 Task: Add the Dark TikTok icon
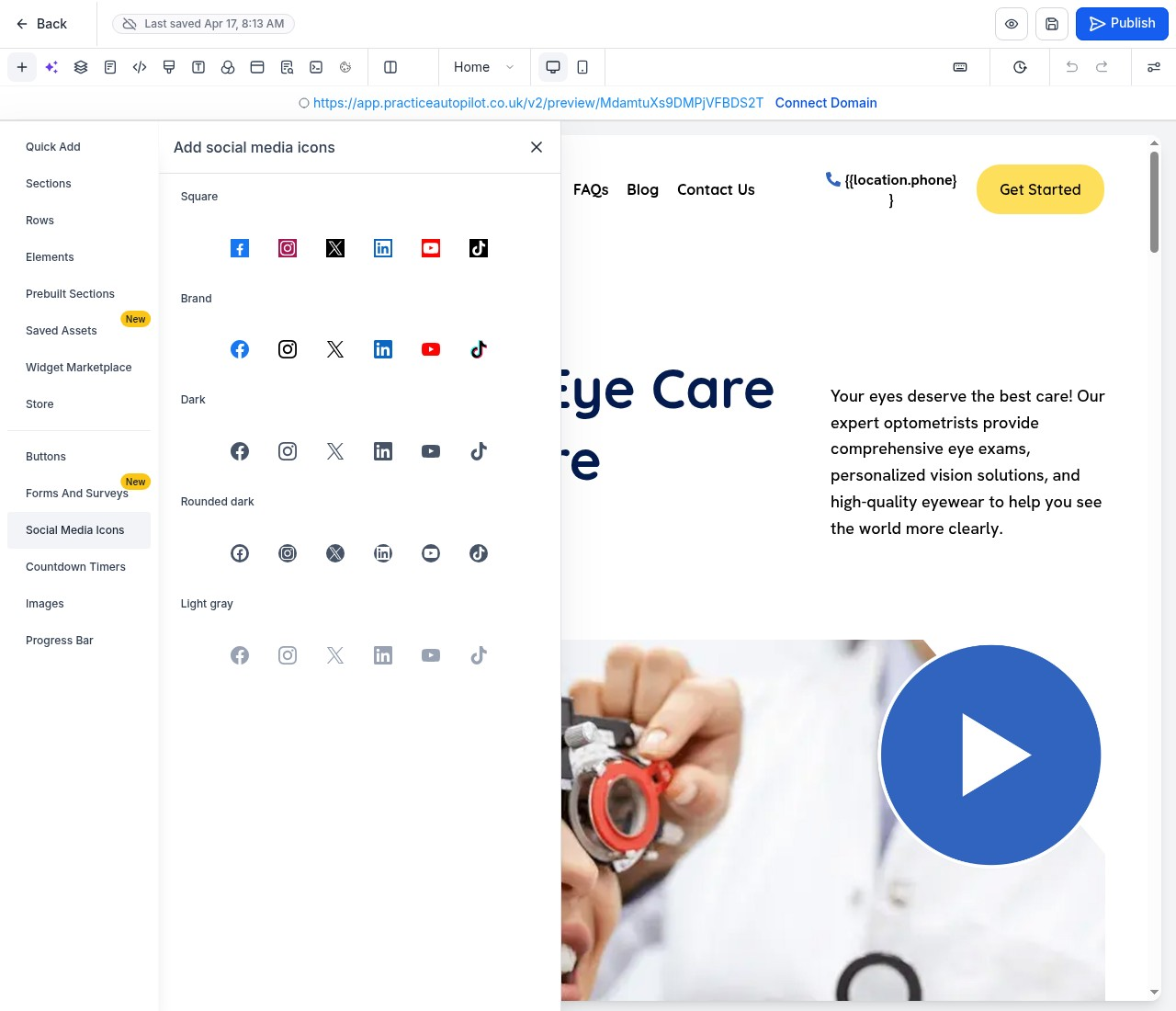[x=479, y=451]
